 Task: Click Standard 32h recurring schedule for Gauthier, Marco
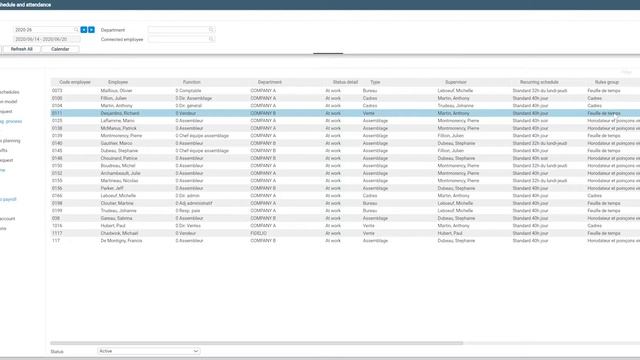point(540,143)
